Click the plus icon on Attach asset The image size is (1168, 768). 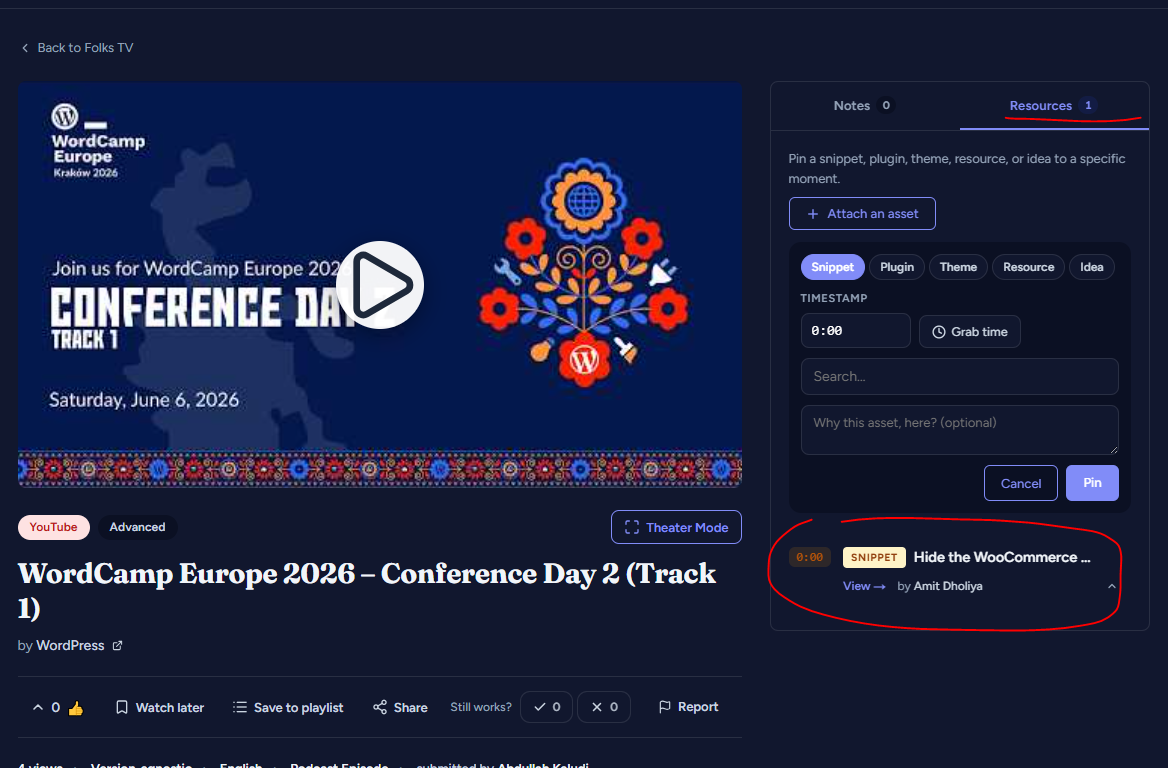click(813, 214)
